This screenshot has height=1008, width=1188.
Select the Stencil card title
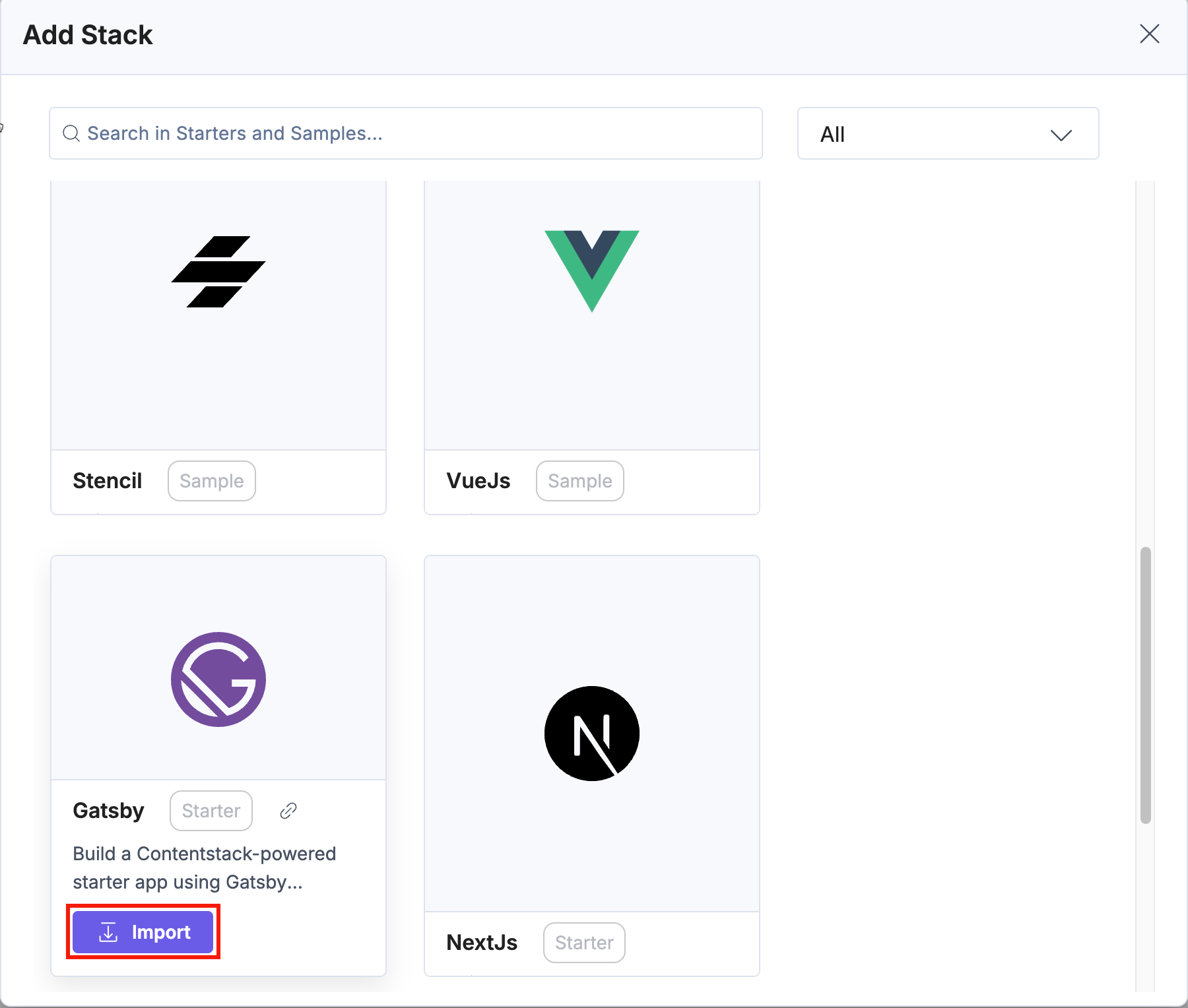coord(108,481)
